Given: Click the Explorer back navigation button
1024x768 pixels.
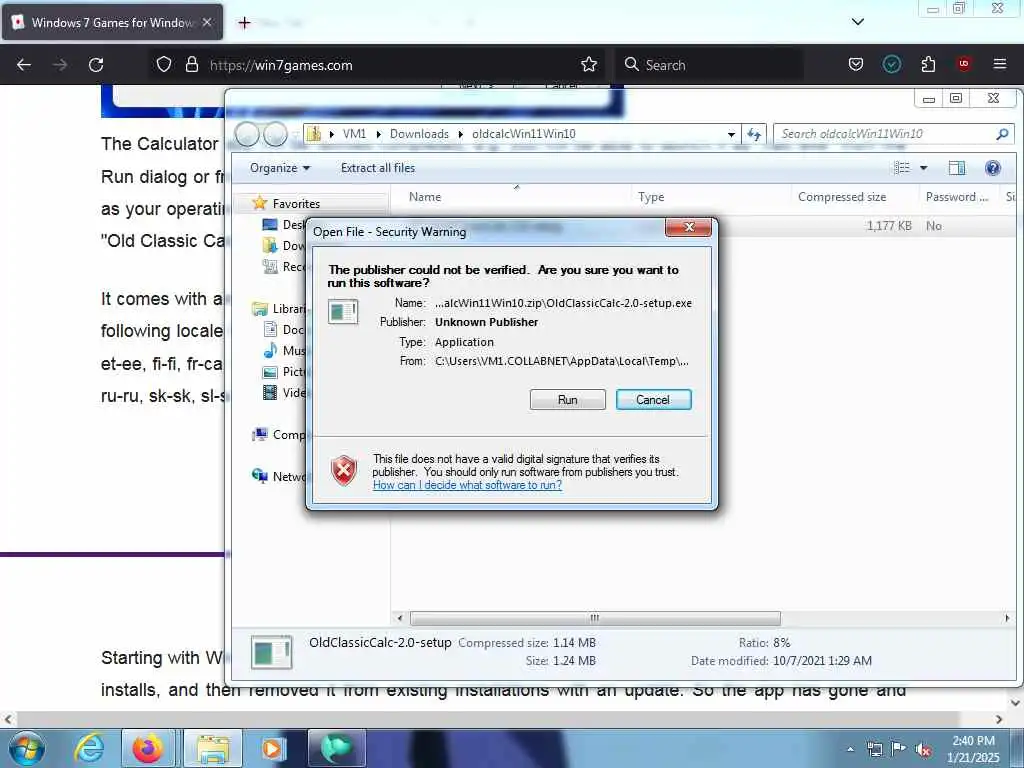Looking at the screenshot, I should pyautogui.click(x=248, y=135).
